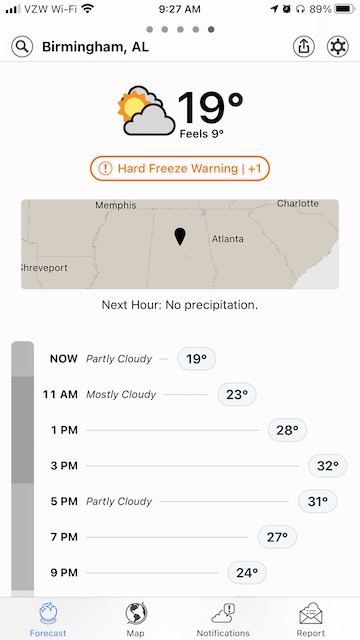Select the last page indicator dot
Screen dimensions: 360x640
tap(211, 29)
